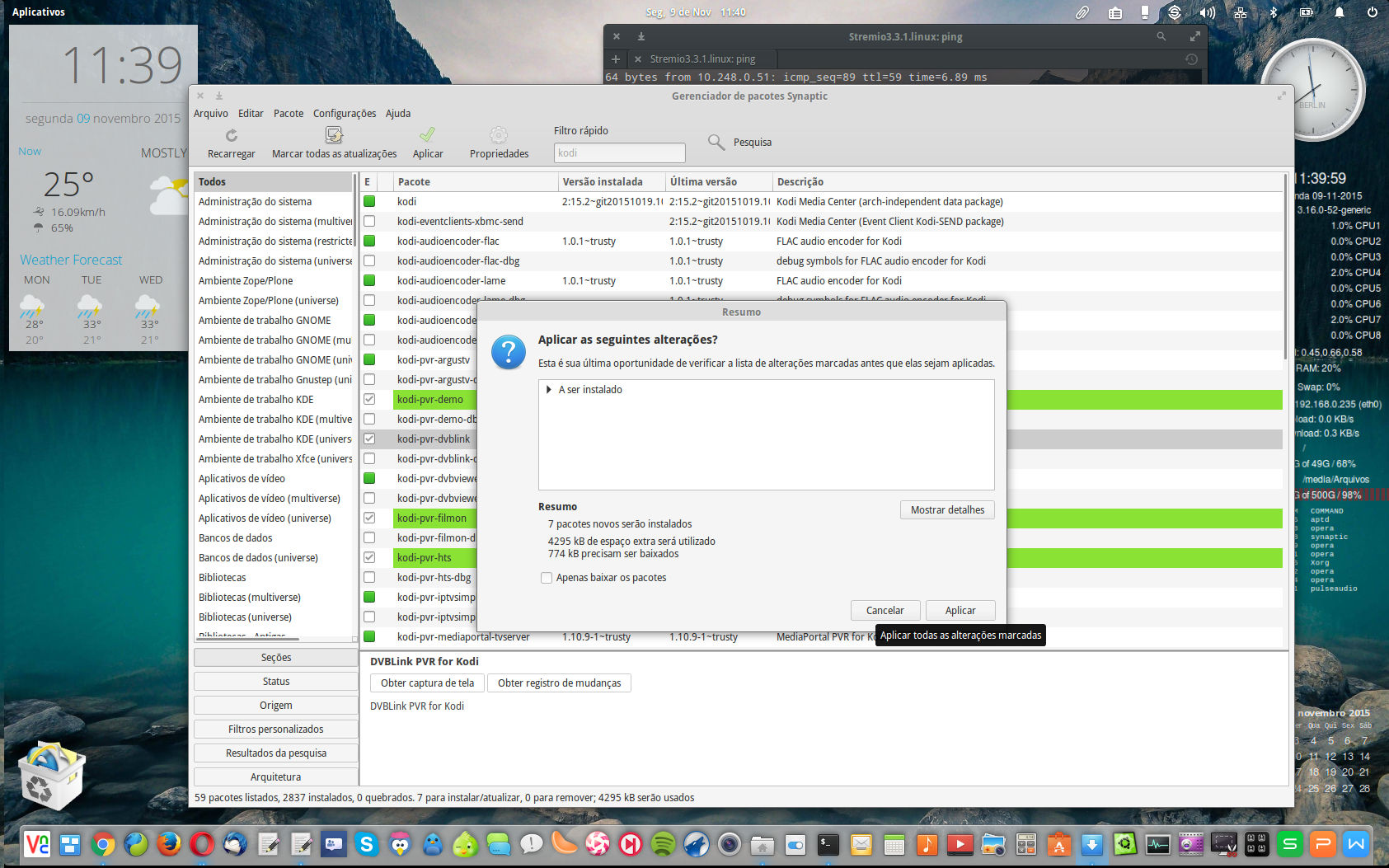Open the Aplicativos panel menu
The height and width of the screenshot is (868, 1389).
coord(38,12)
